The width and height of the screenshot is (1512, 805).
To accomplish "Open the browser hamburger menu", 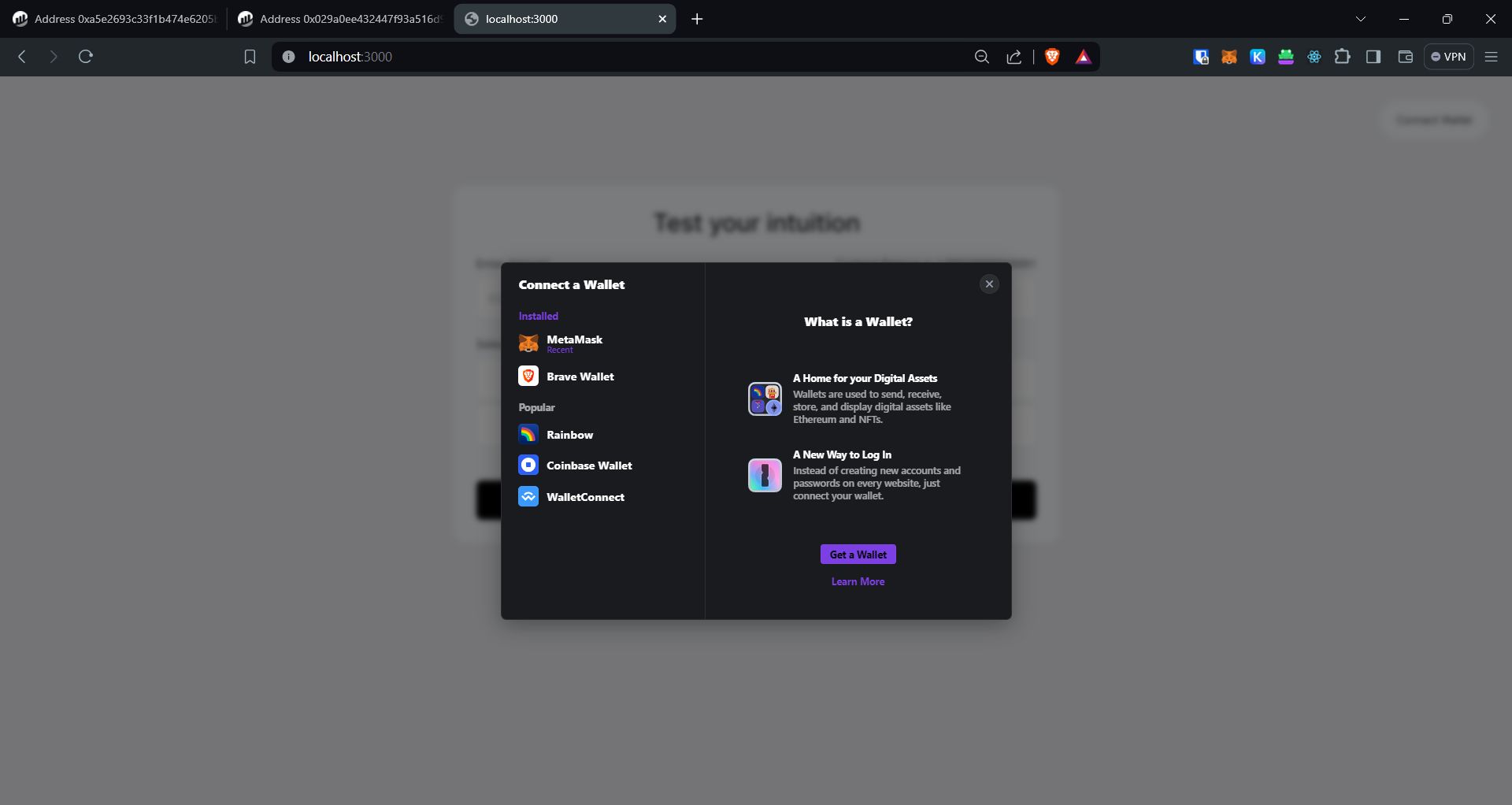I will click(1491, 57).
